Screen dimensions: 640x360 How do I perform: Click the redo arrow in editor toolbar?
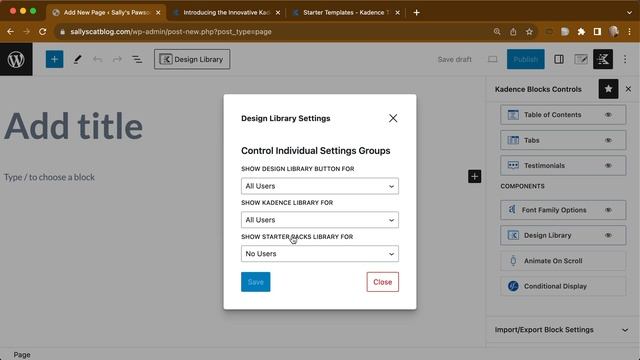tap(117, 60)
